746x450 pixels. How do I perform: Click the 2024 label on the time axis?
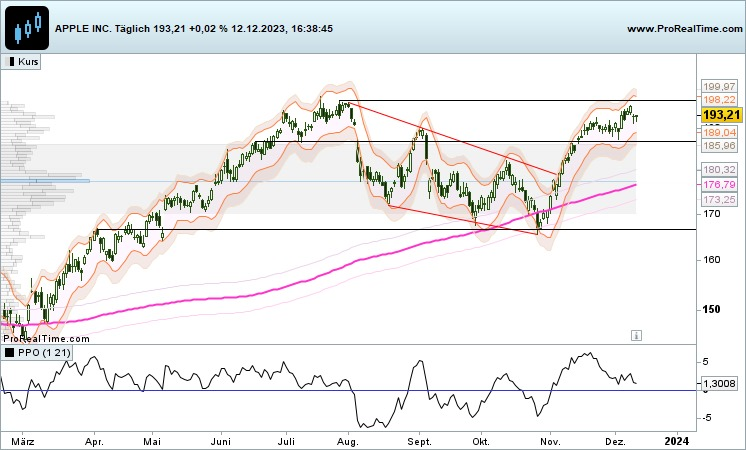676,441
